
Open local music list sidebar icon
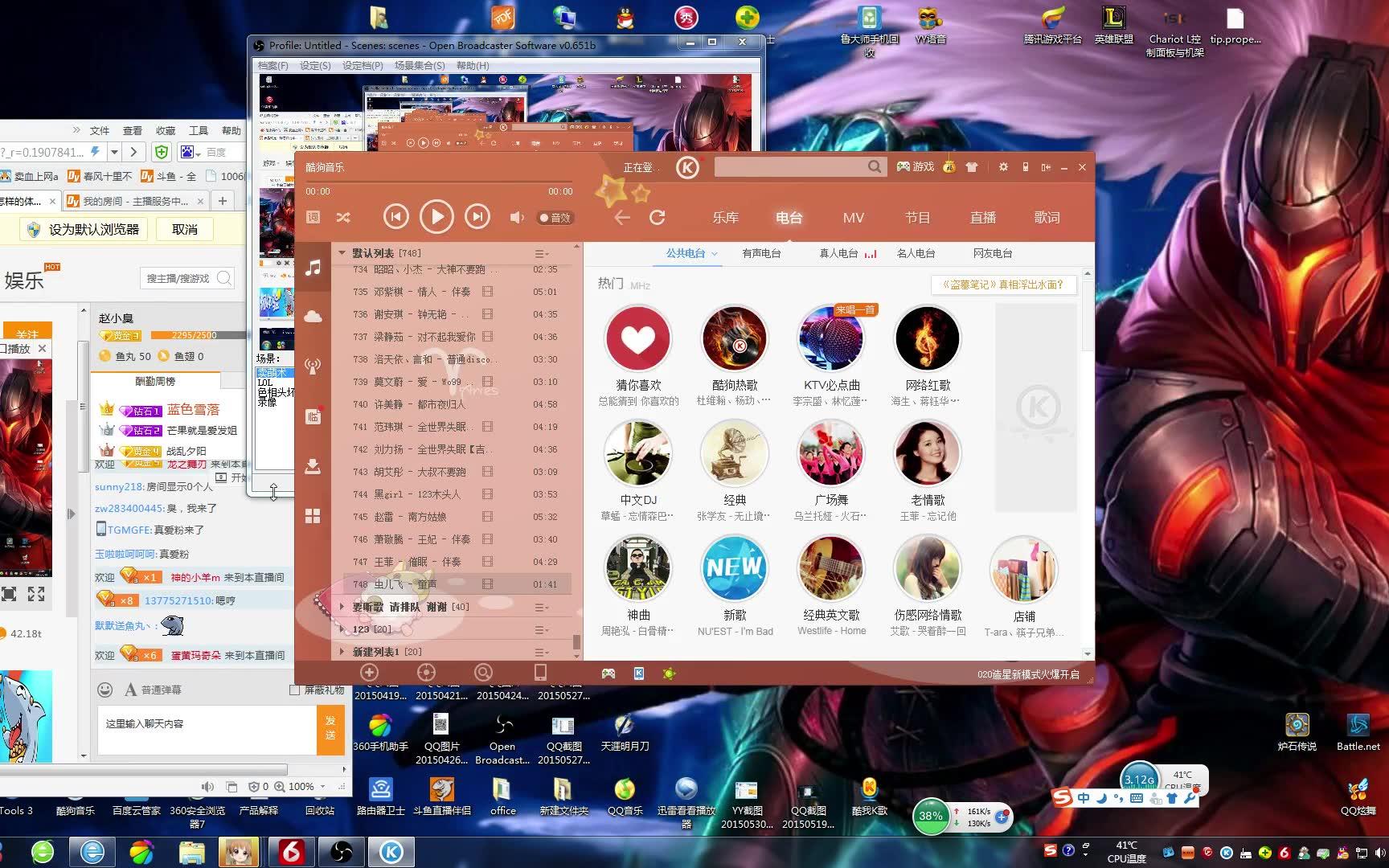point(313,268)
